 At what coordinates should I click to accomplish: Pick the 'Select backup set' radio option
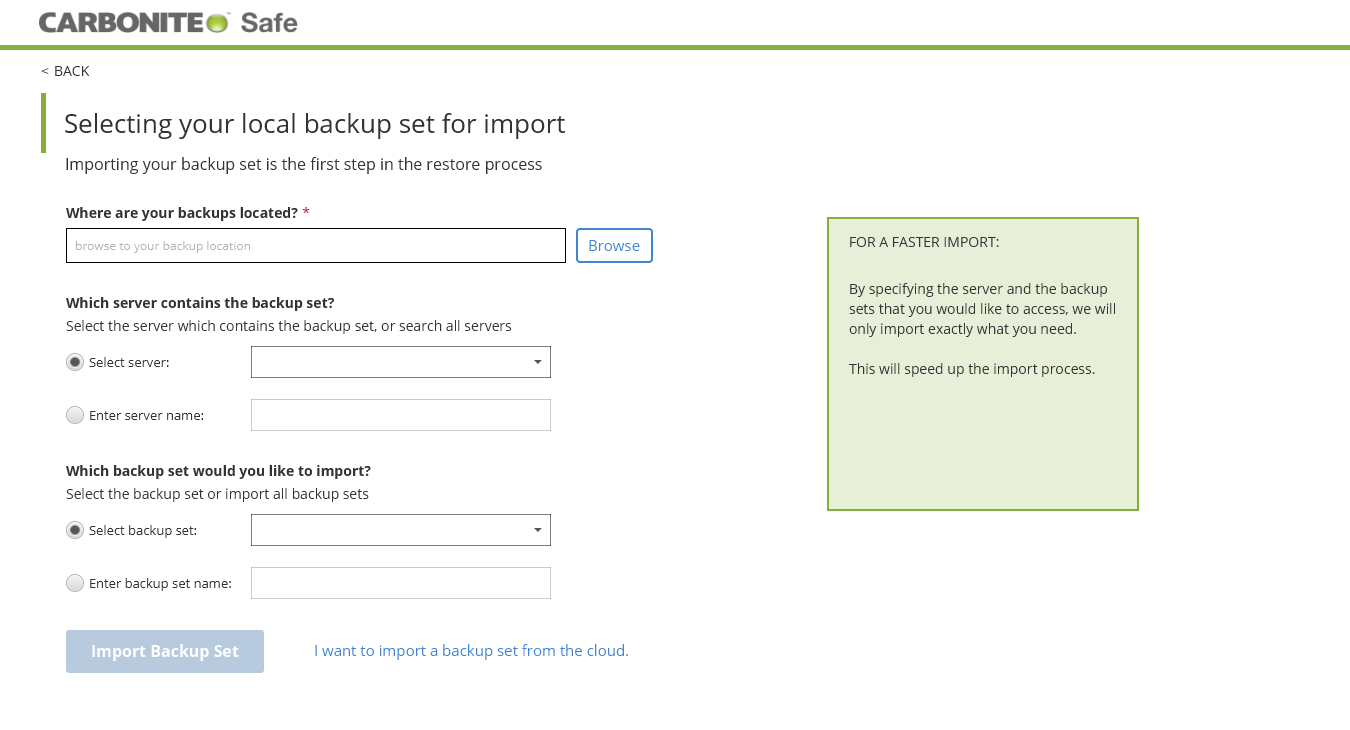(x=75, y=530)
